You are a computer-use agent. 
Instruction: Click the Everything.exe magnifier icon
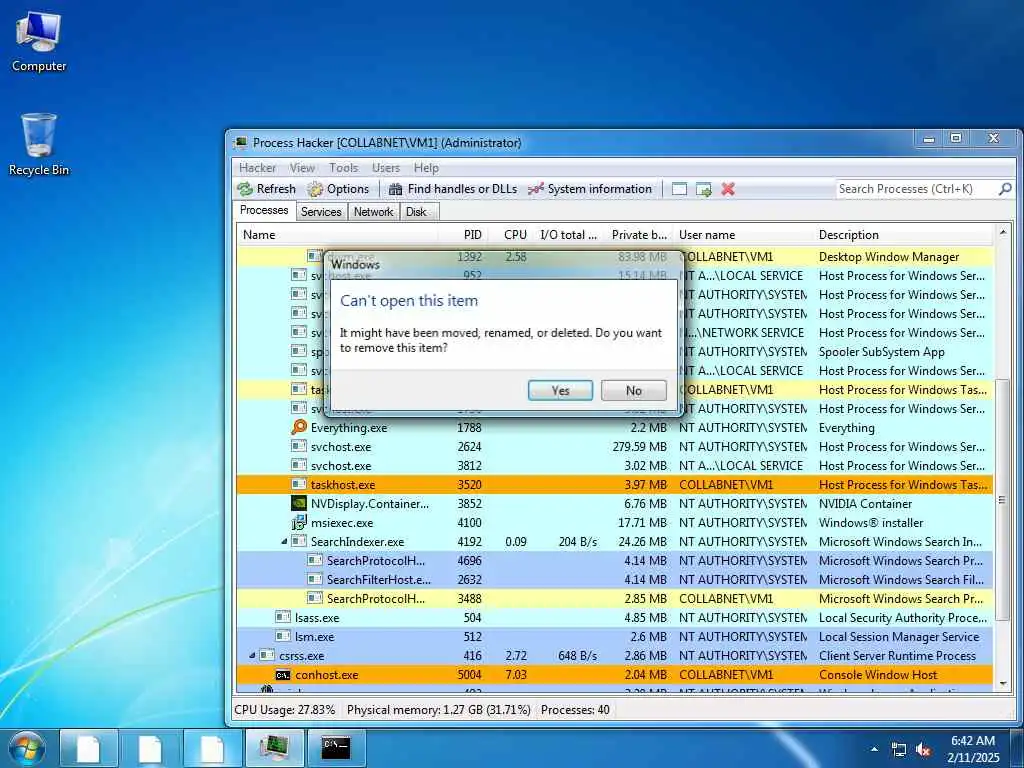tap(298, 427)
